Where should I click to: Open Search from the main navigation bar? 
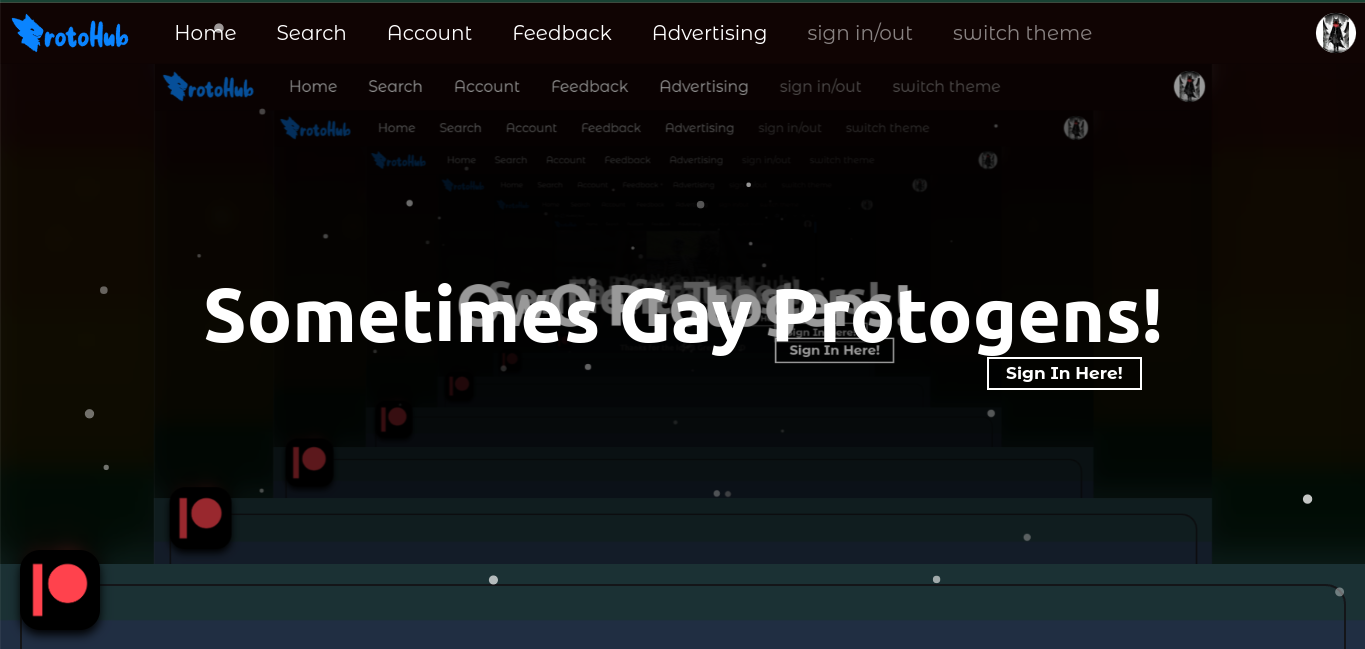pyautogui.click(x=311, y=33)
